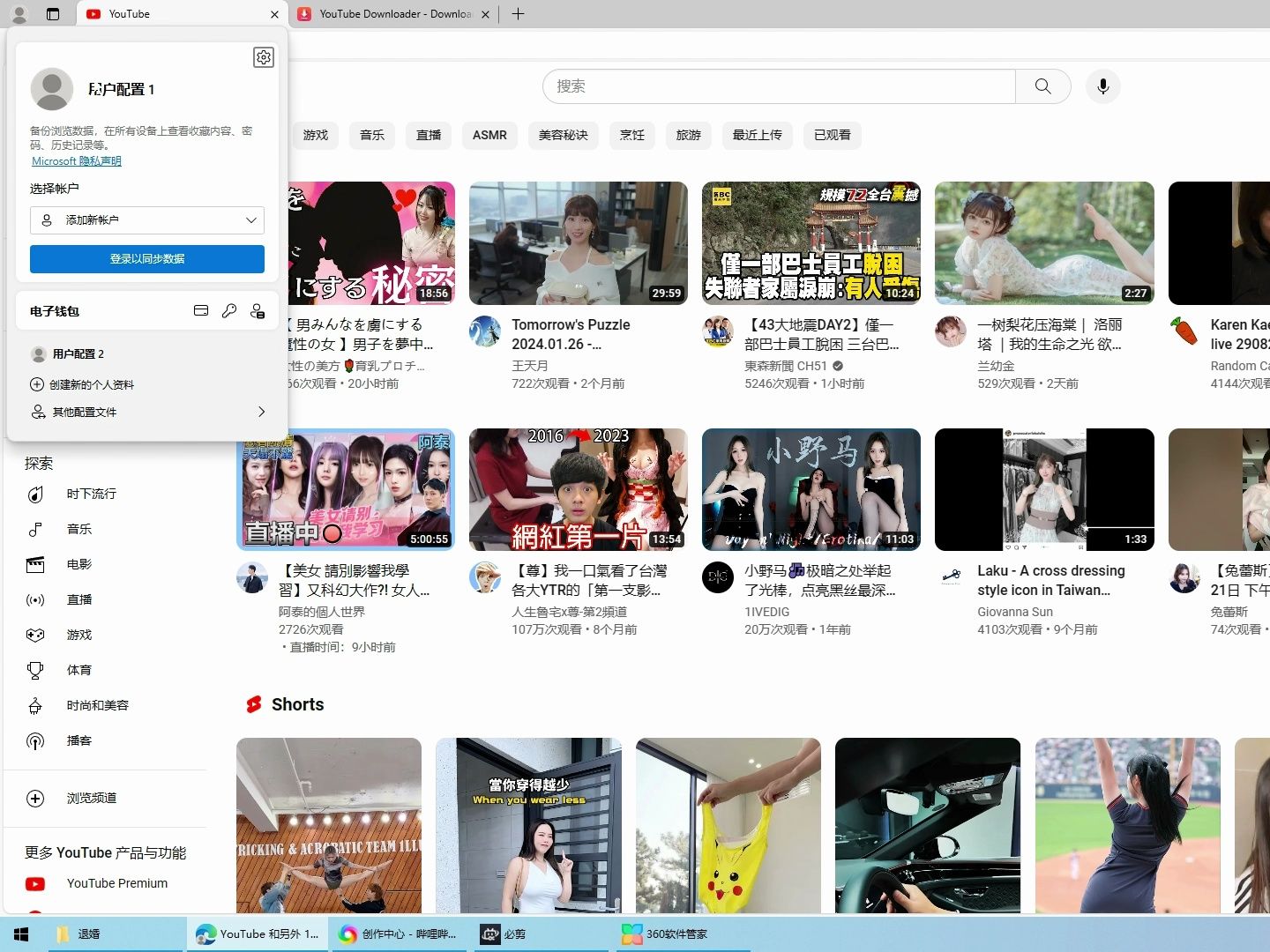The height and width of the screenshot is (952, 1270).
Task: Click sign in to sync data (登录以同步数据) button
Action: click(x=147, y=259)
